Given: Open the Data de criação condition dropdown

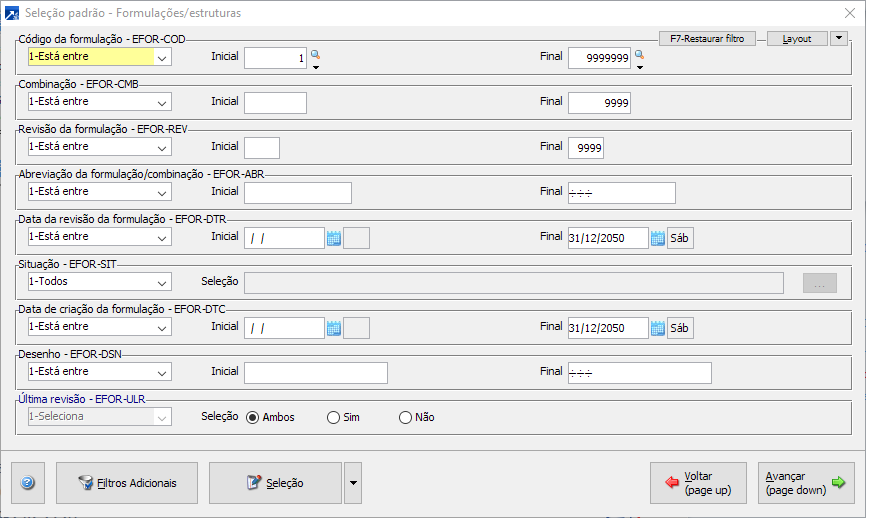Looking at the screenshot, I should coord(100,327).
